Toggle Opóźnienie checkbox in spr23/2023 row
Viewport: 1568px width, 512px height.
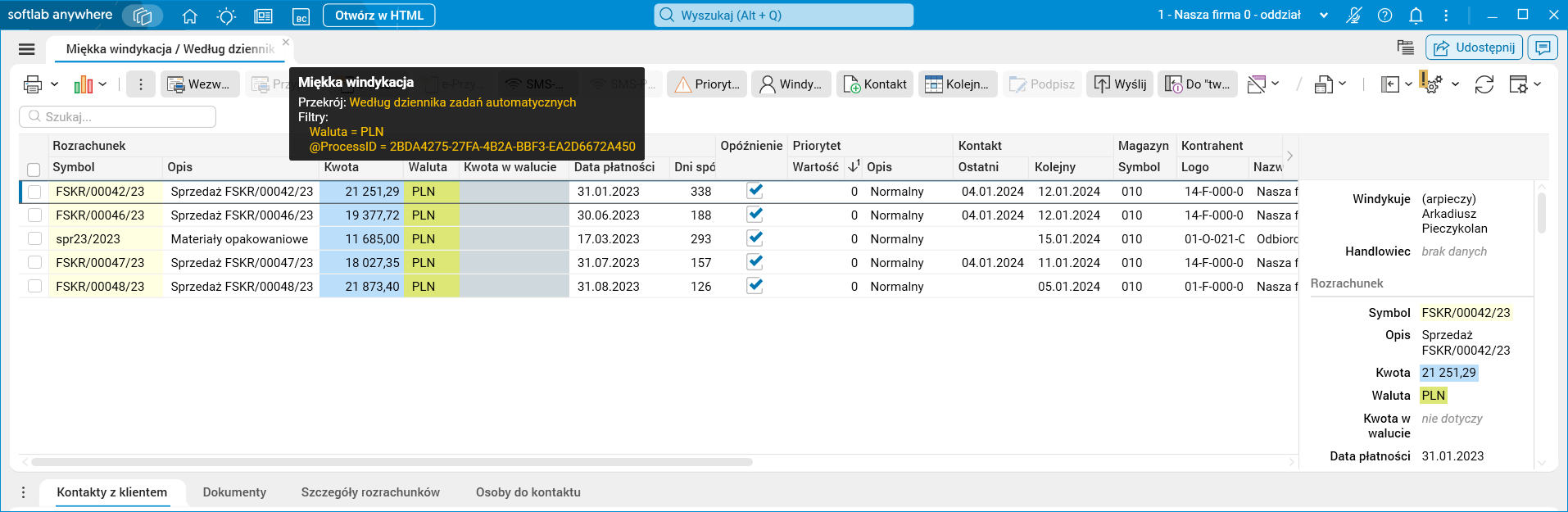755,238
